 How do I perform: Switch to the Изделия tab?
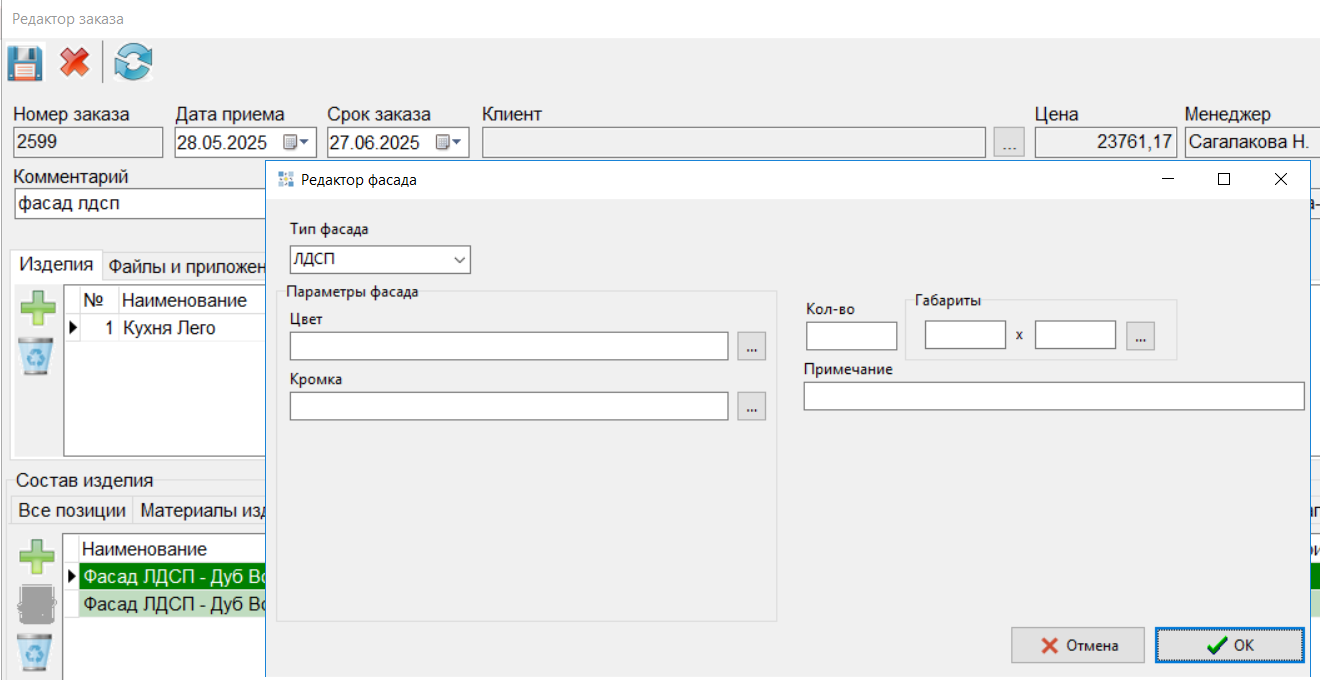click(57, 265)
